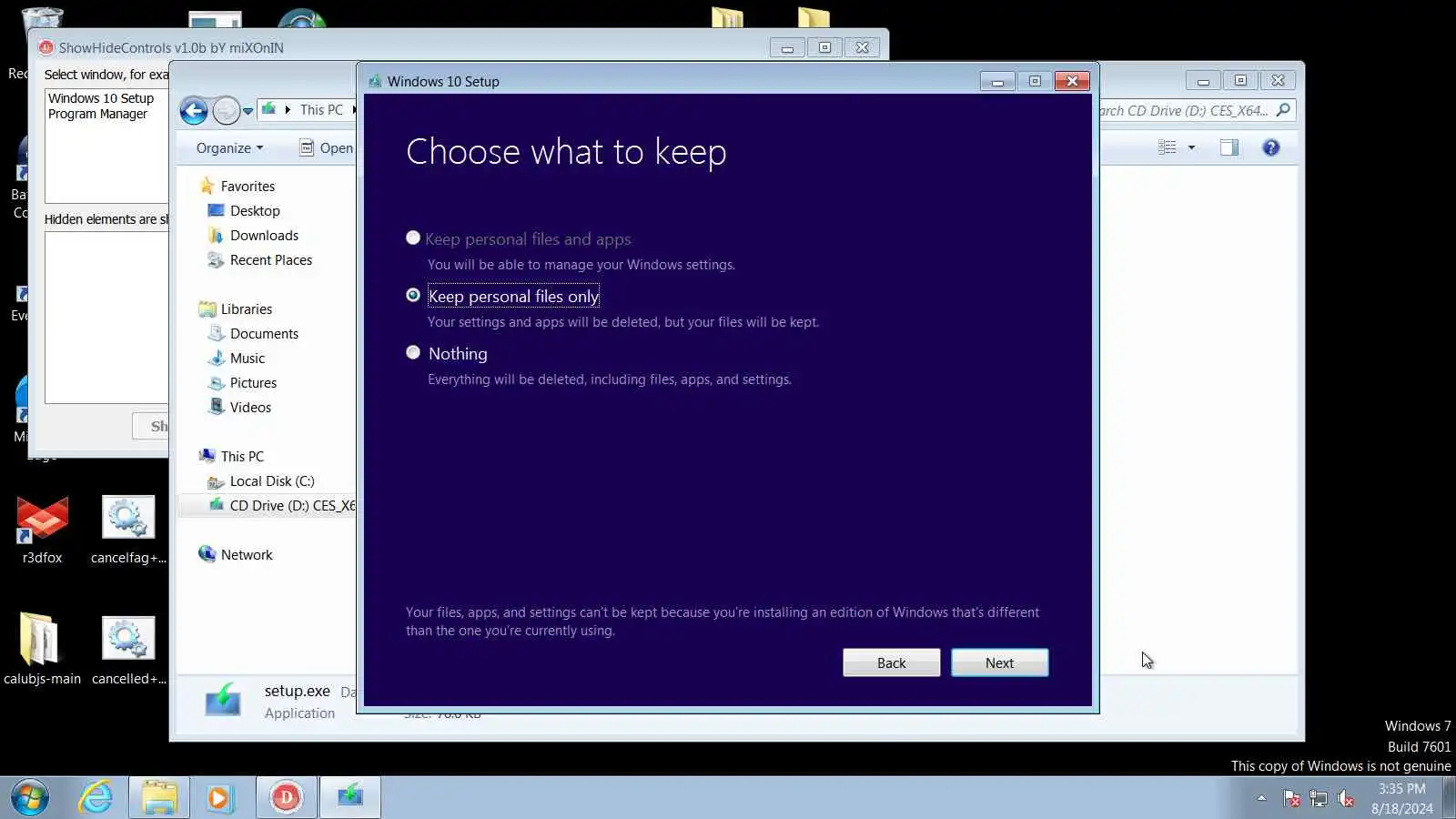This screenshot has height=819, width=1456.
Task: Expand the breadcrumb arrow before "This PC"
Action: point(288,110)
